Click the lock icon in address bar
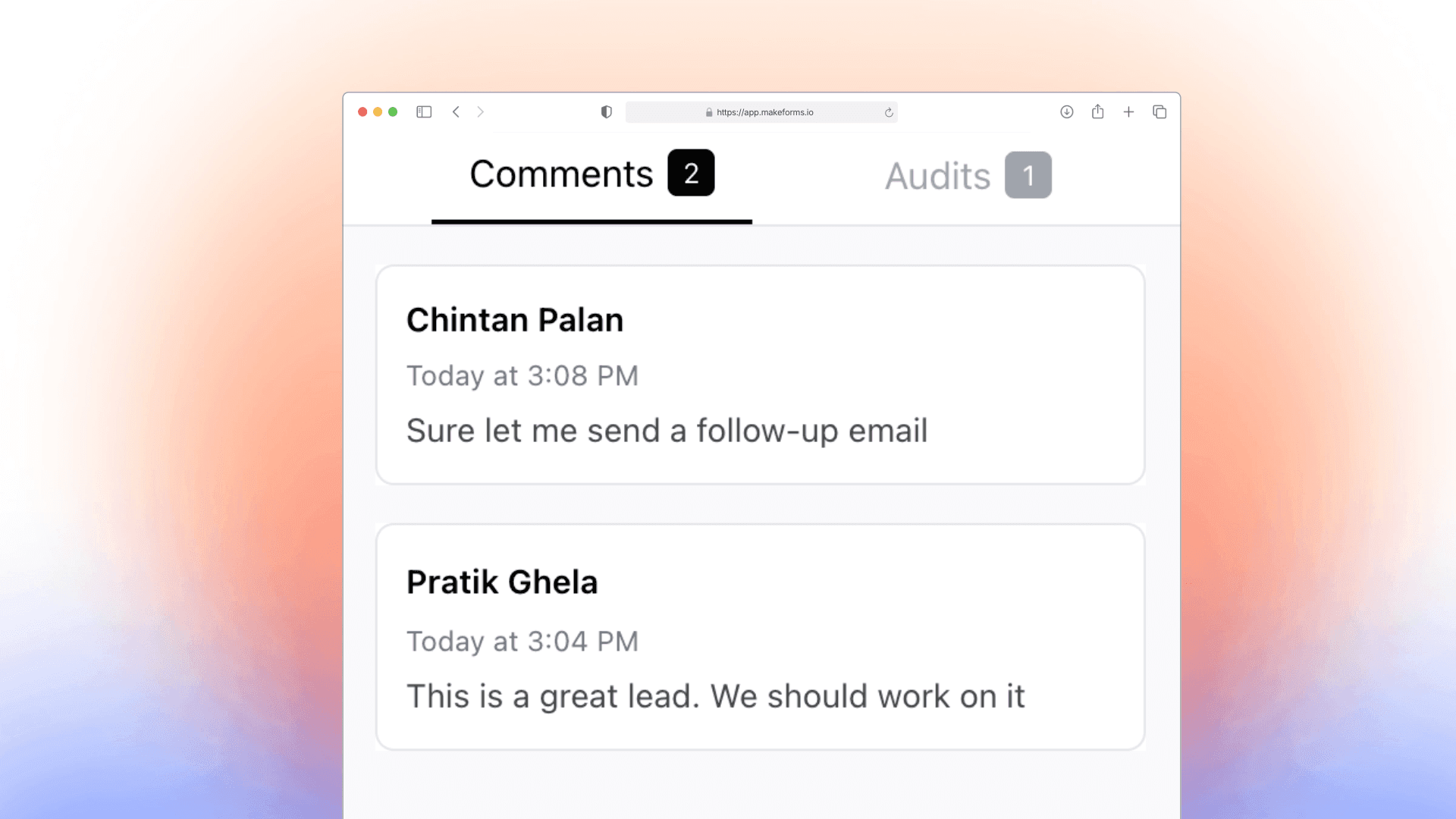This screenshot has width=1456, height=819. coord(709,112)
